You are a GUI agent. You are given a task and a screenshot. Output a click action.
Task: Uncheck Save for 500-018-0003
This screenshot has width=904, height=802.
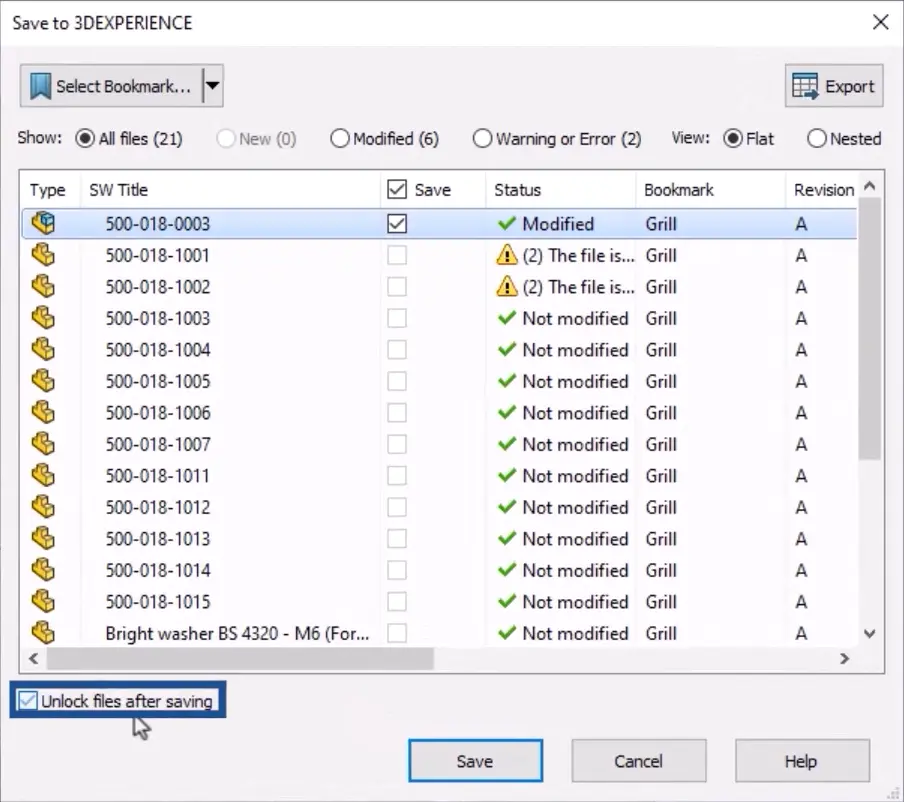tap(397, 224)
